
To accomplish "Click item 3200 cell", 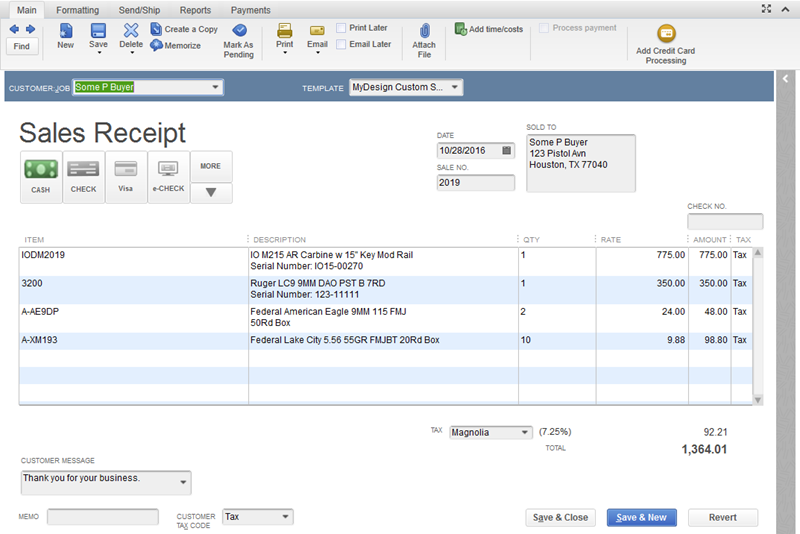I will (134, 290).
